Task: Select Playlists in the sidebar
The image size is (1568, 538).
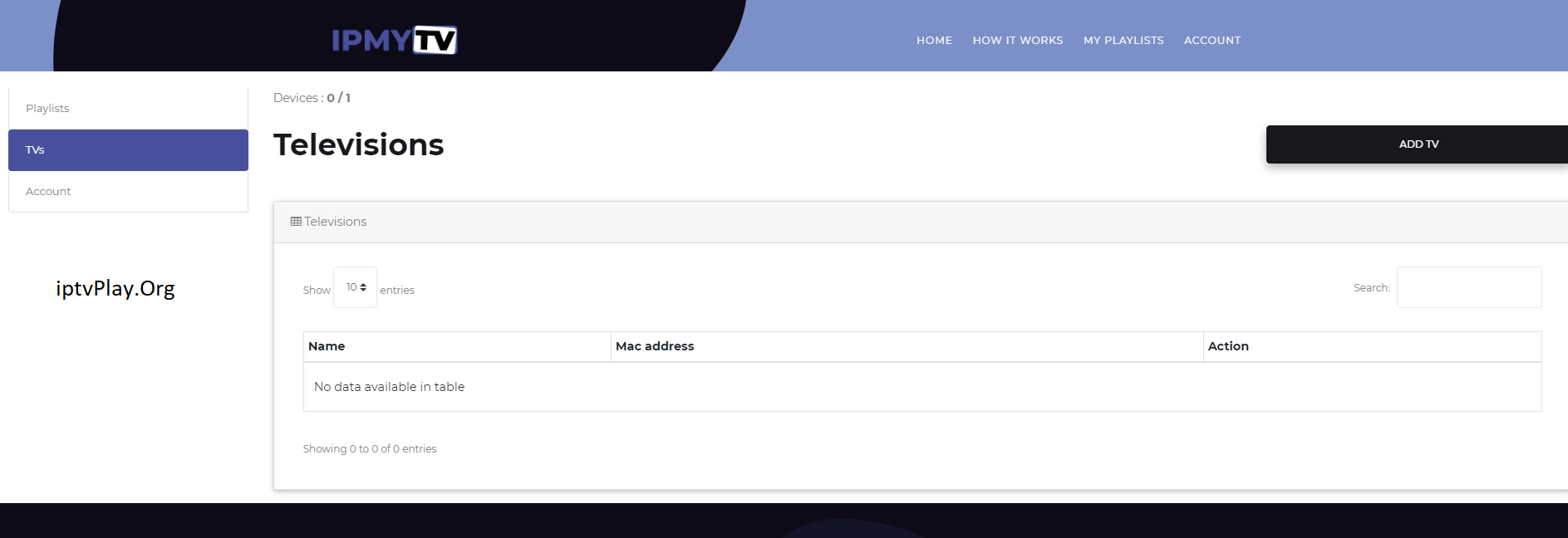Action: [128, 109]
